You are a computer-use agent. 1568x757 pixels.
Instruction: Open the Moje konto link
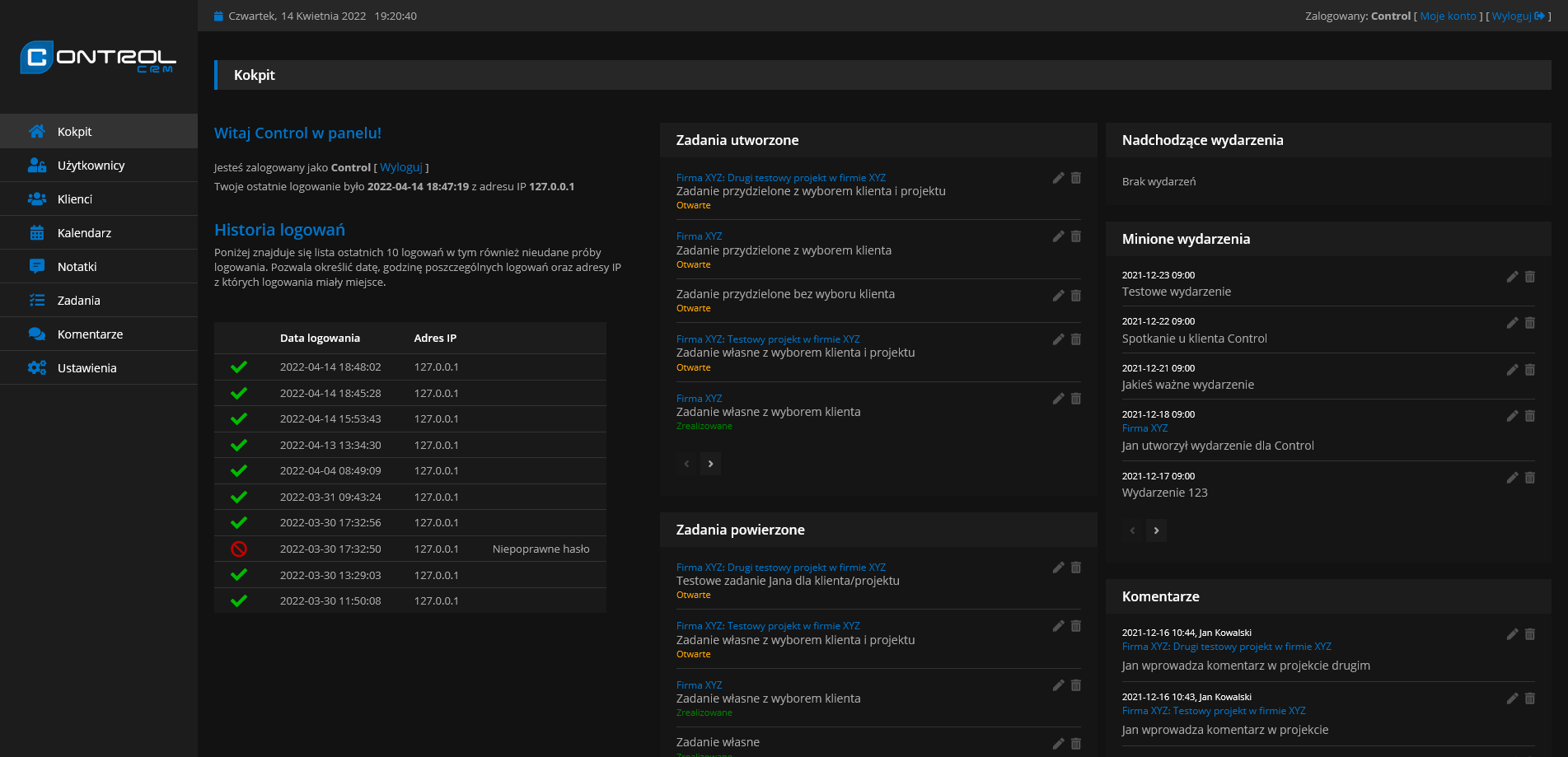(1448, 16)
